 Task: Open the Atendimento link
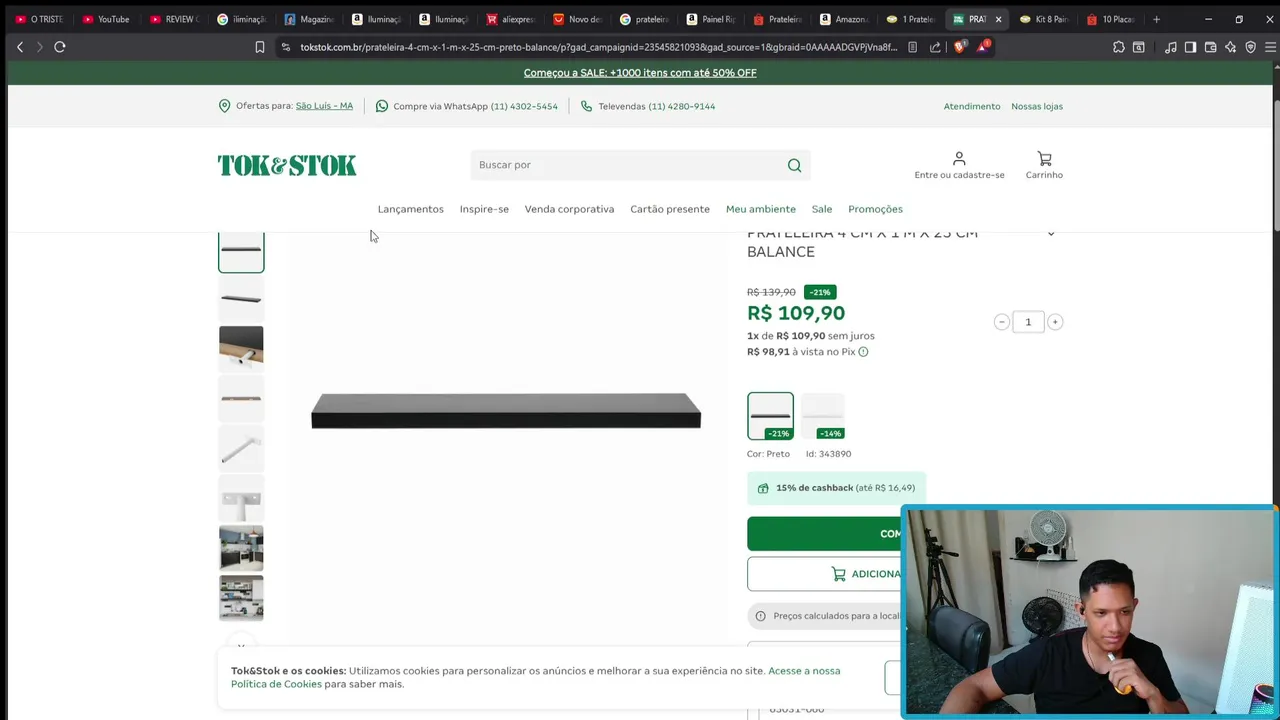tap(972, 106)
